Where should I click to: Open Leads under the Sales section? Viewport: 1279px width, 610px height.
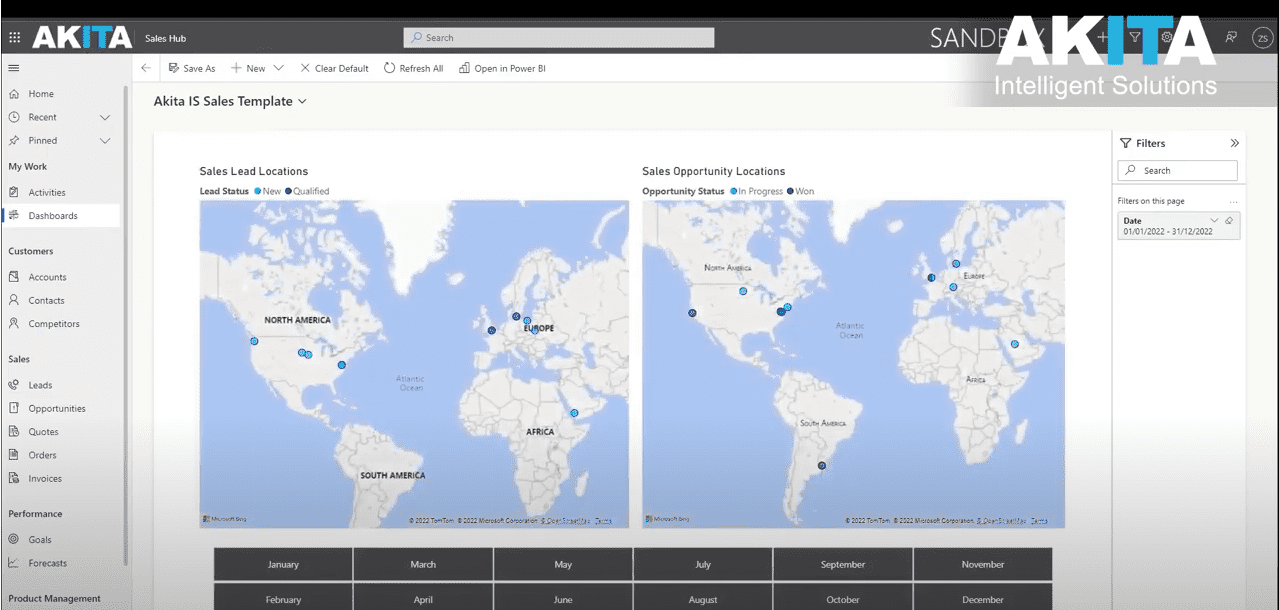tap(39, 384)
